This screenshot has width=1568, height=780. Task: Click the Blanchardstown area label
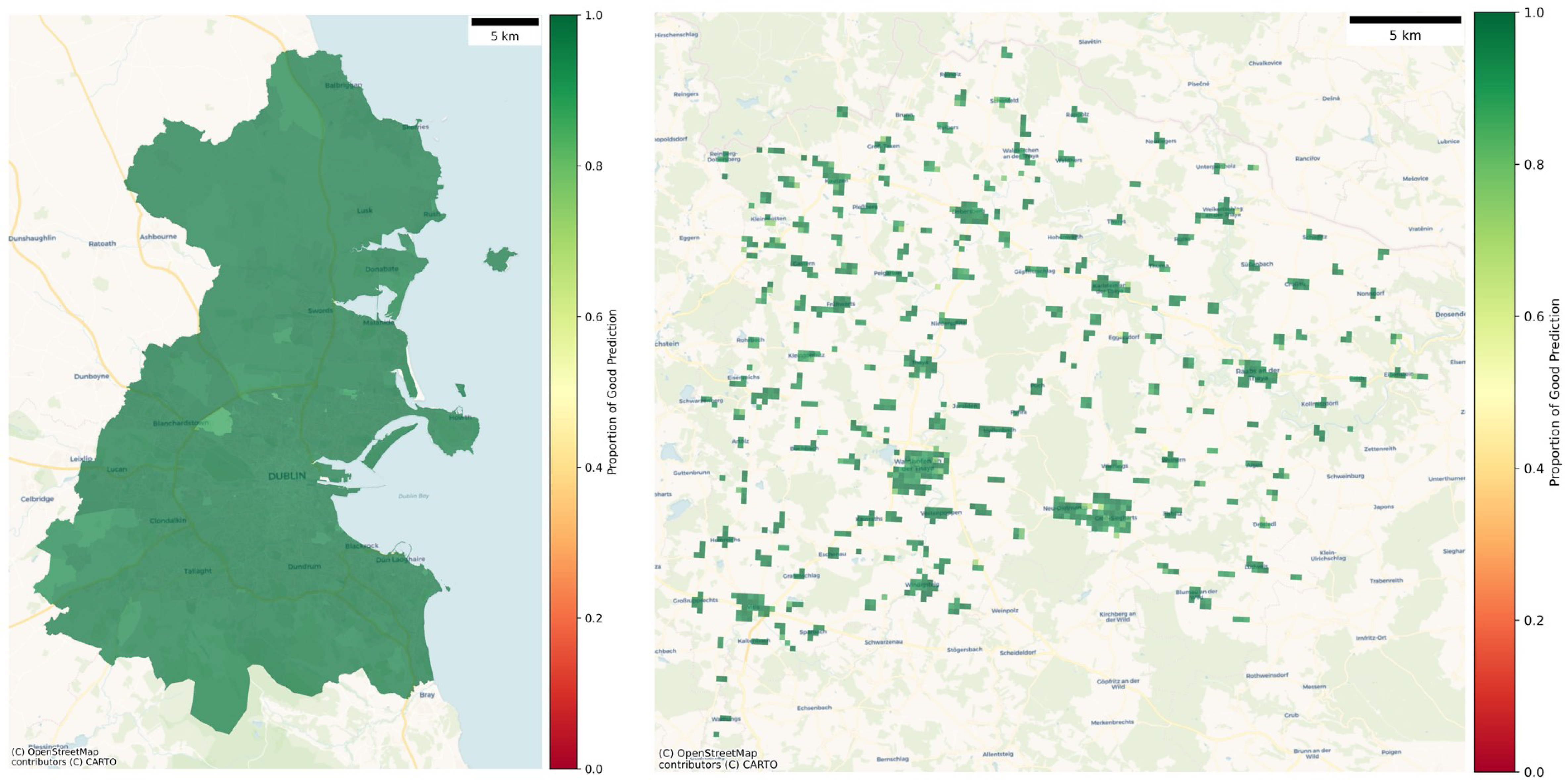point(180,423)
